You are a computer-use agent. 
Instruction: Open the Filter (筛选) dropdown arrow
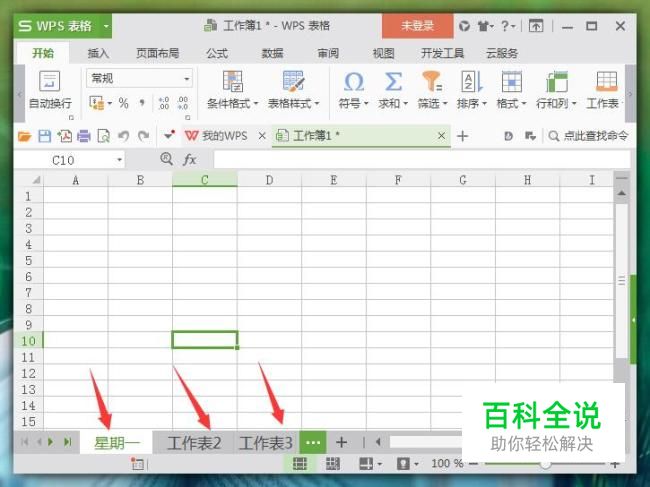445,103
